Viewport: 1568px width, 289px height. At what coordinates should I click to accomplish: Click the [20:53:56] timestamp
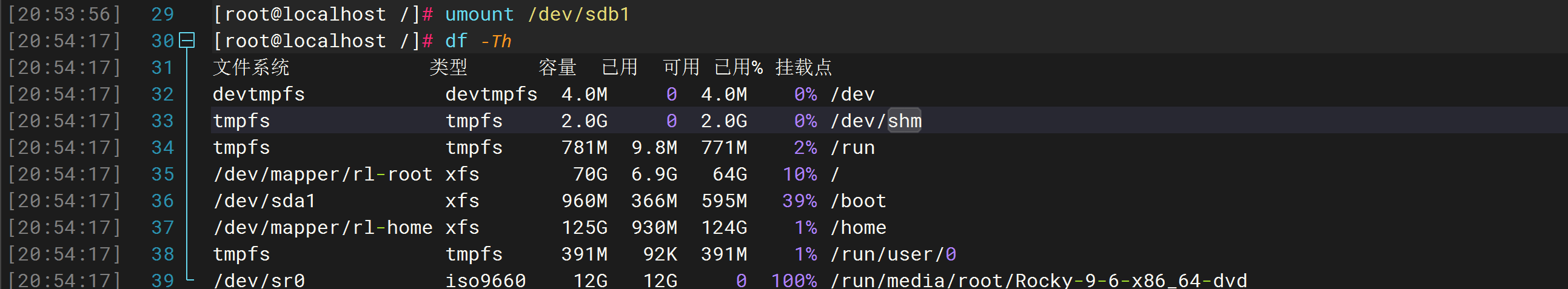coord(64,14)
